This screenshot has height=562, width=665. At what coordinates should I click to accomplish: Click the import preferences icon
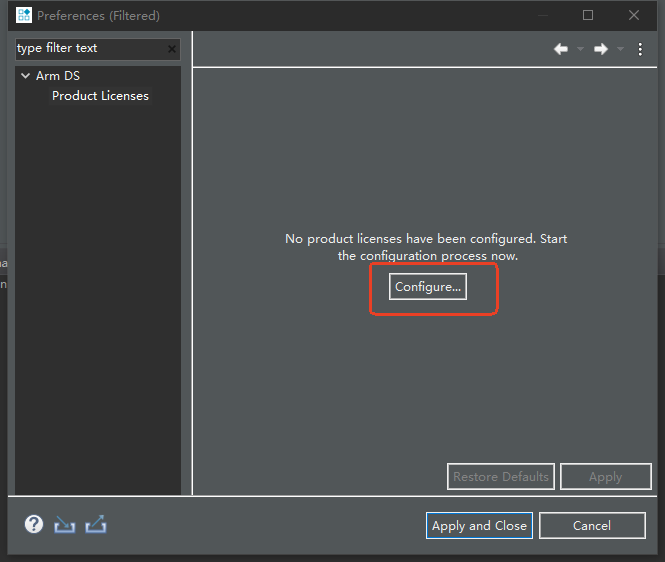coord(64,525)
